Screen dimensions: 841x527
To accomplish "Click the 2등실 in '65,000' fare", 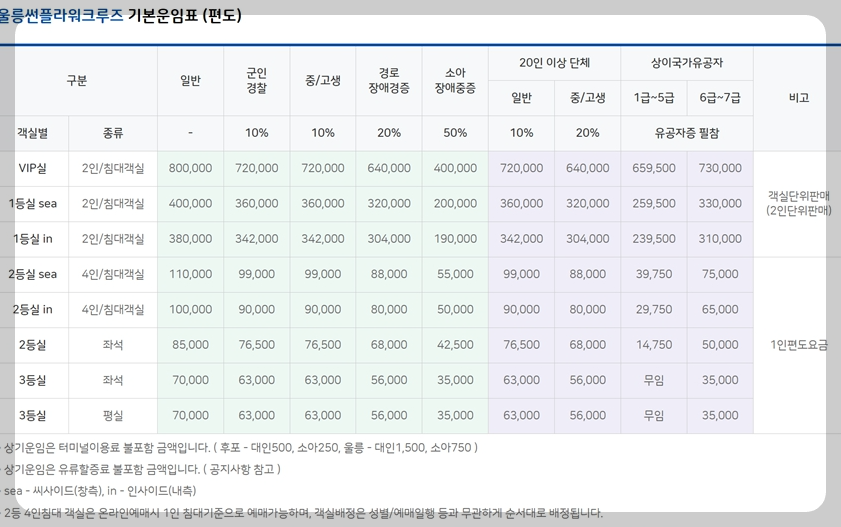I will pos(720,310).
